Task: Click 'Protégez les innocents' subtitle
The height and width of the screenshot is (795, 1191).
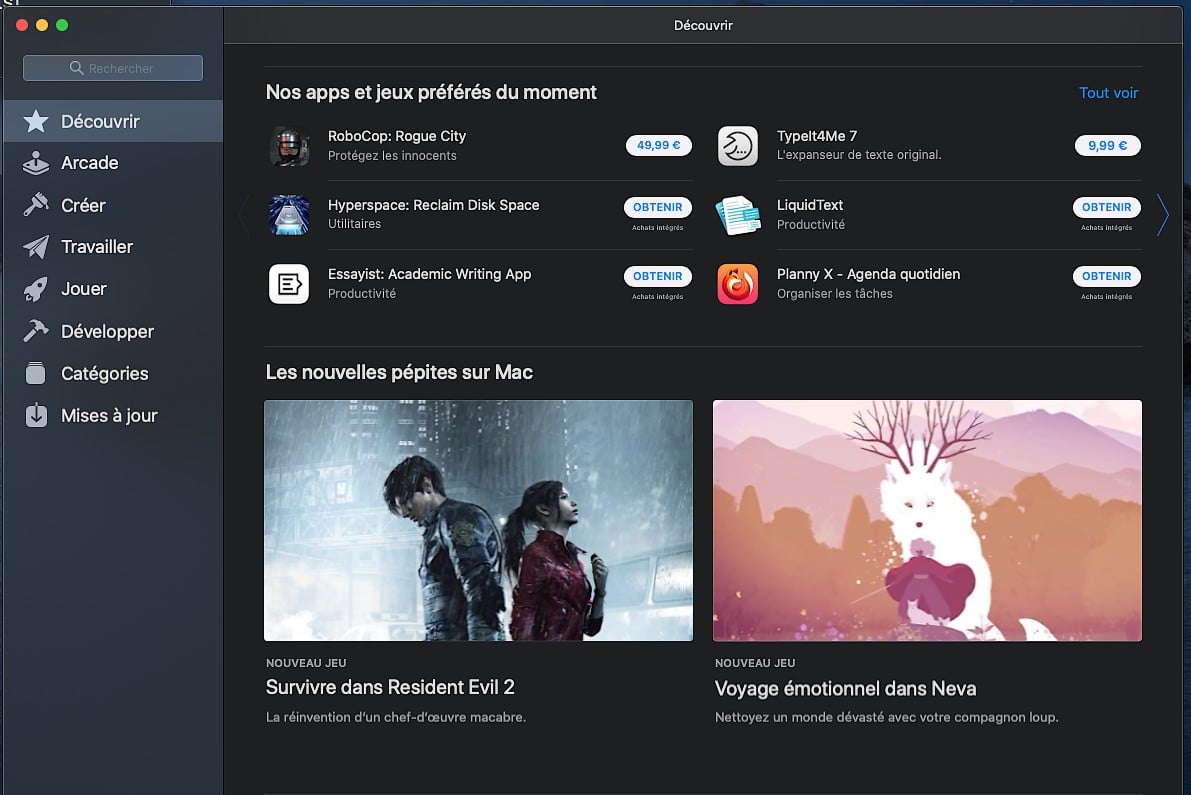Action: click(392, 156)
